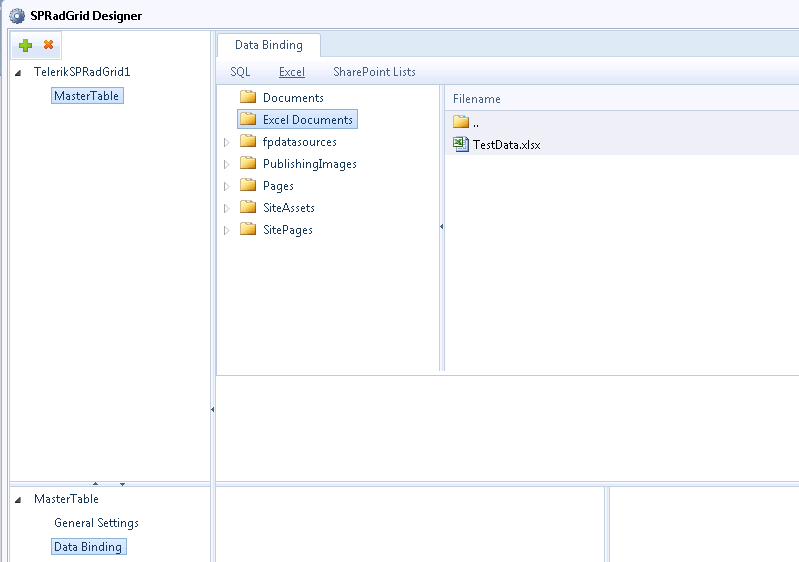
Task: Expand the PublishingImages folder
Action: pyautogui.click(x=227, y=164)
